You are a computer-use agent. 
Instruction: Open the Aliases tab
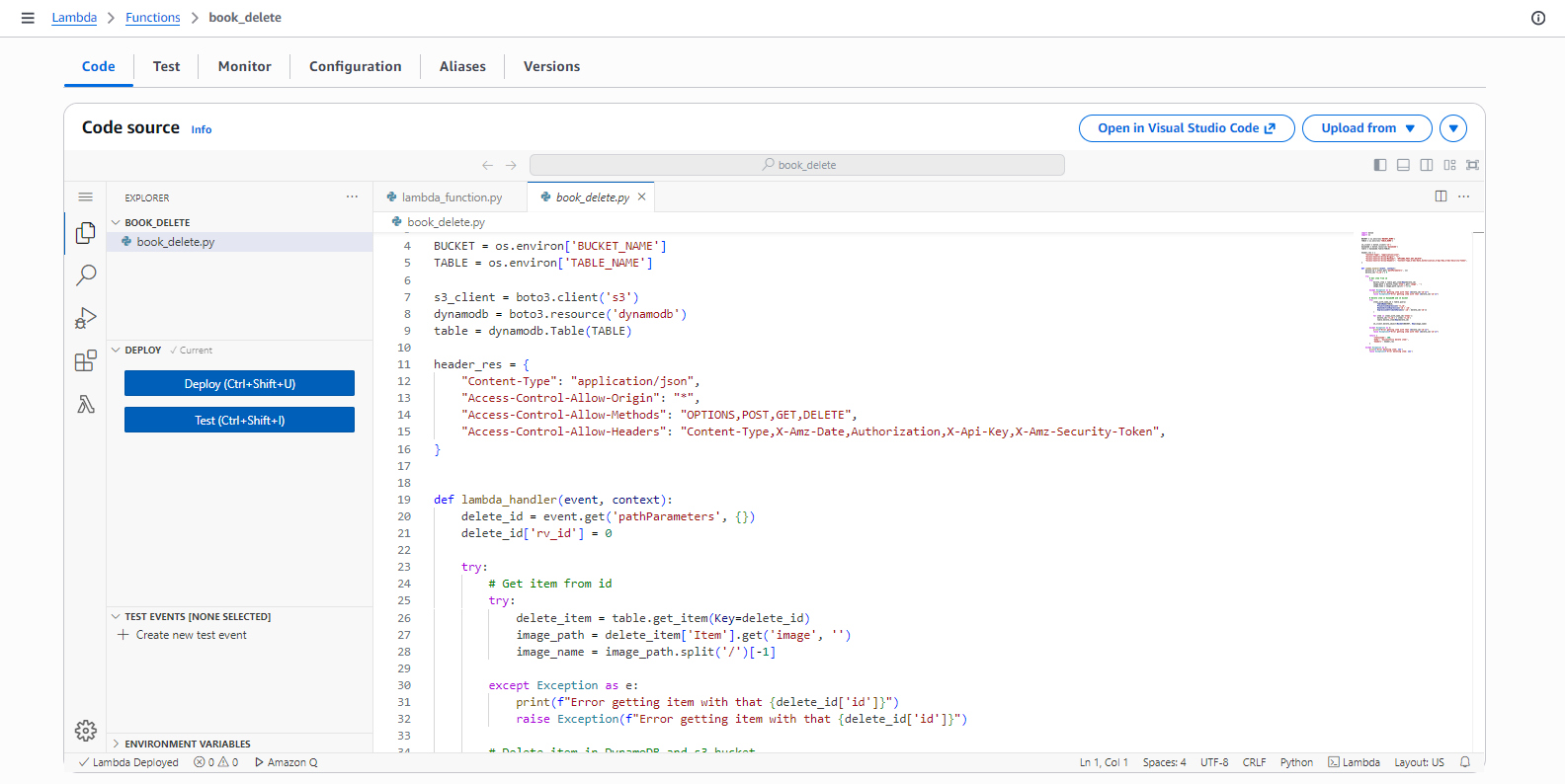[462, 67]
